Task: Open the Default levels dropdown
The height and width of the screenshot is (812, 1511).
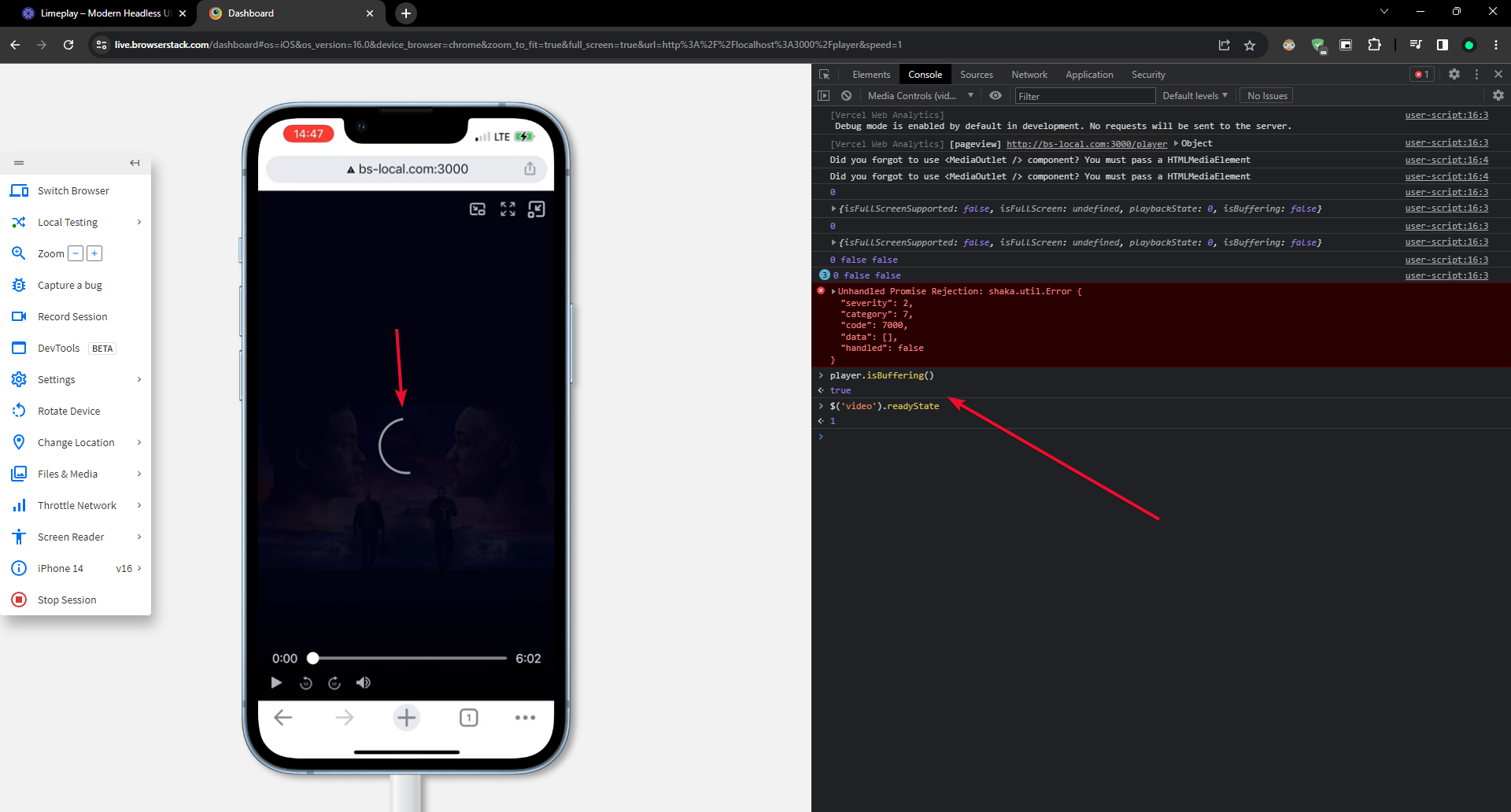Action: 1194,95
